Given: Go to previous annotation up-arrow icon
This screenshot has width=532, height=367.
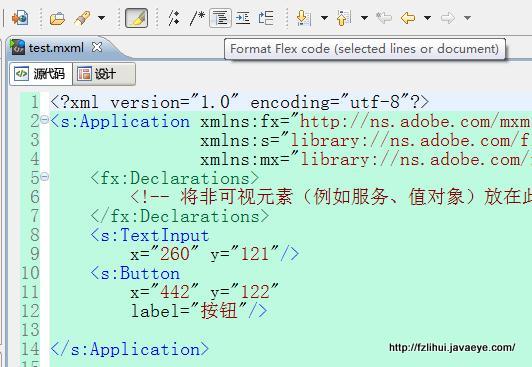Looking at the screenshot, I should click(x=343, y=18).
